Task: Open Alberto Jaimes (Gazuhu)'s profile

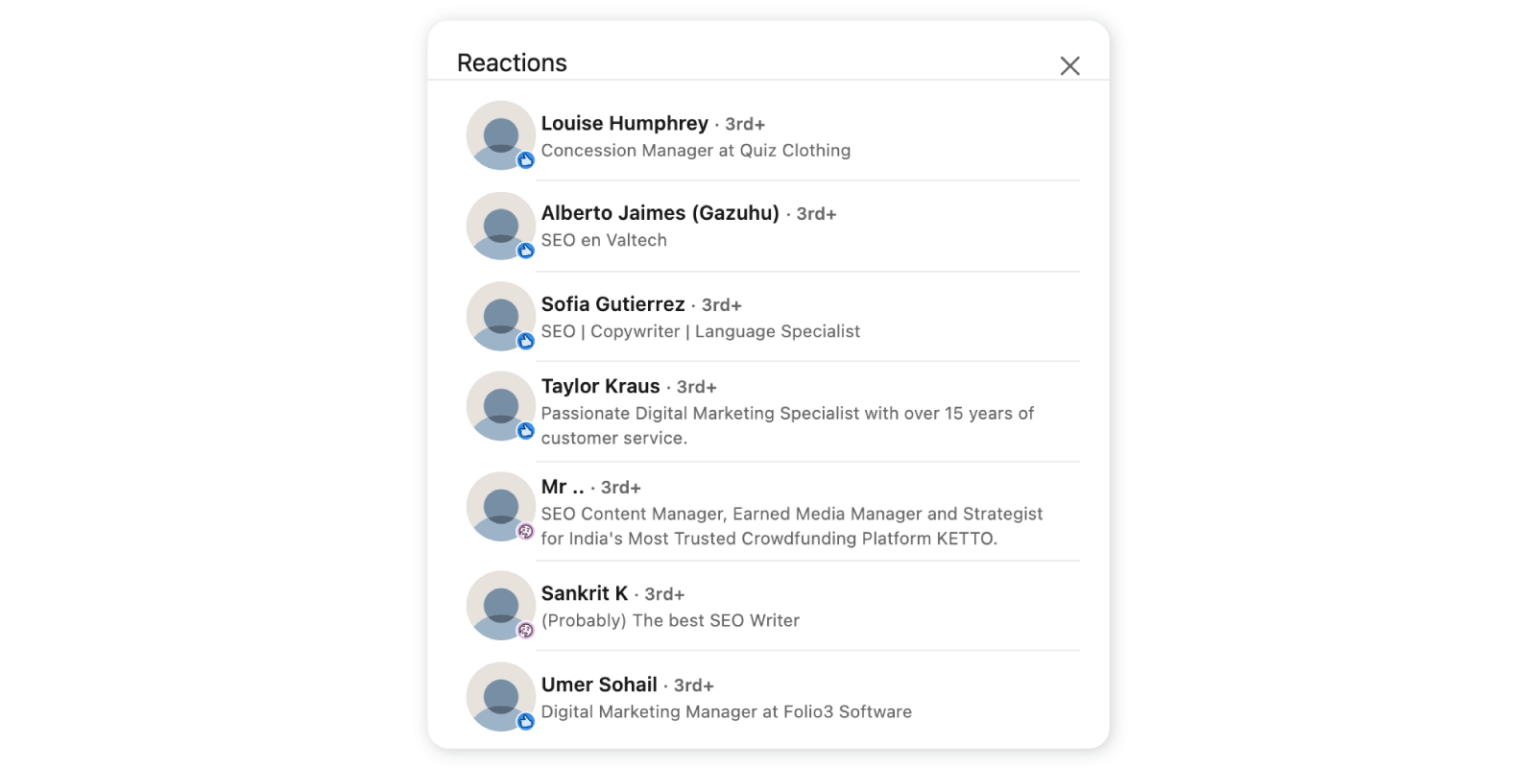Action: pyautogui.click(x=659, y=213)
